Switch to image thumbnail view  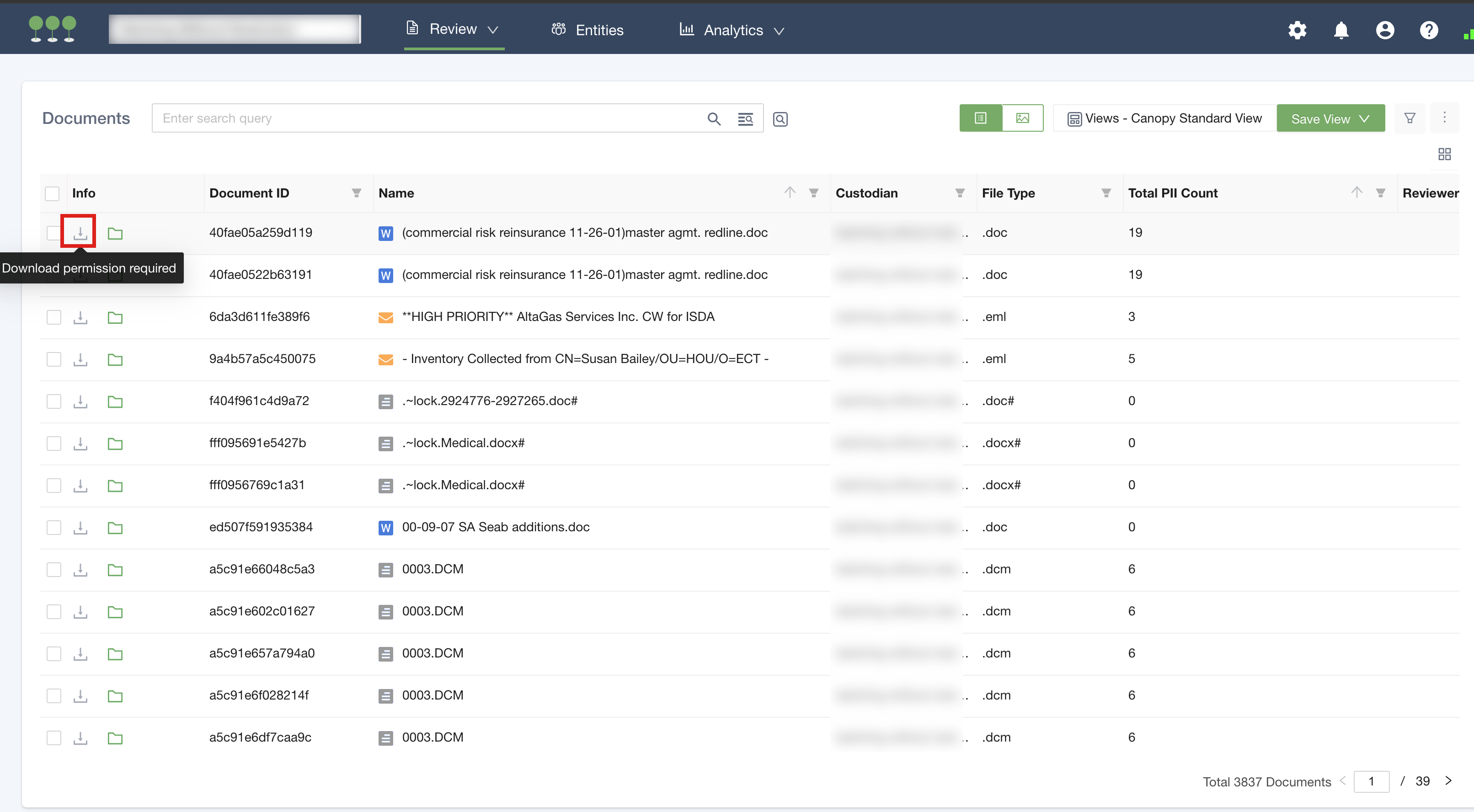[x=1022, y=118]
